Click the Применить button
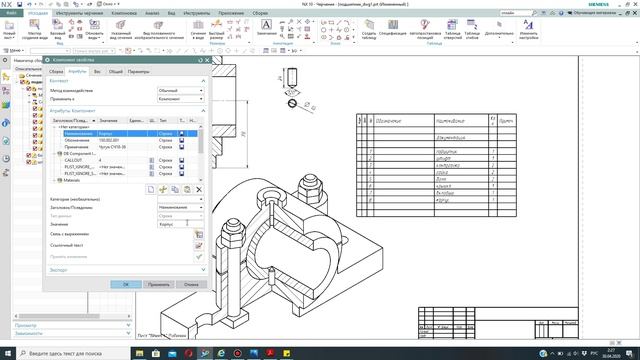This screenshot has width=640, height=360. [159, 284]
